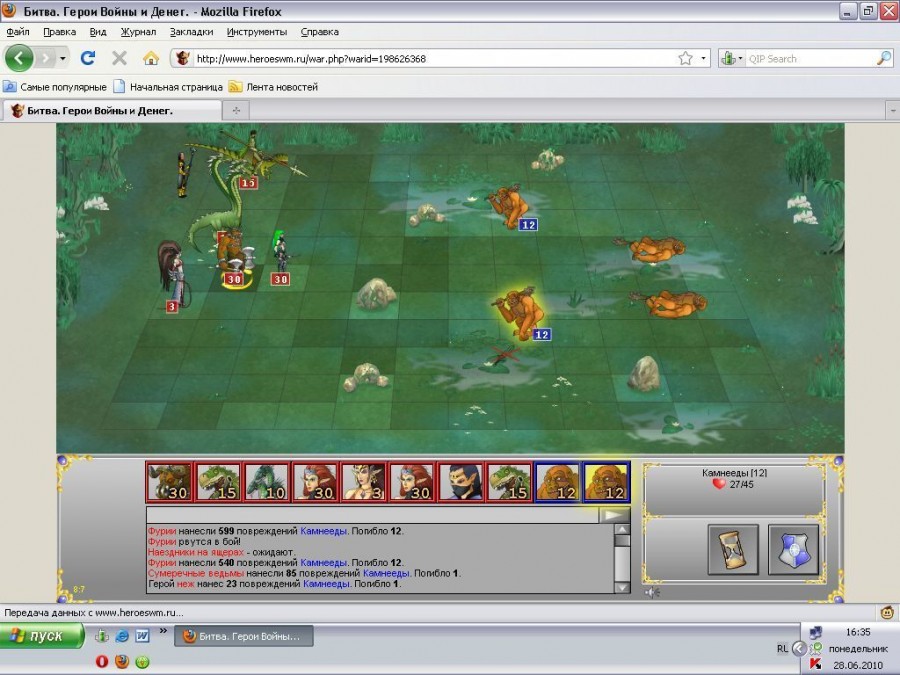
Task: Reload the current page
Action: [88, 58]
